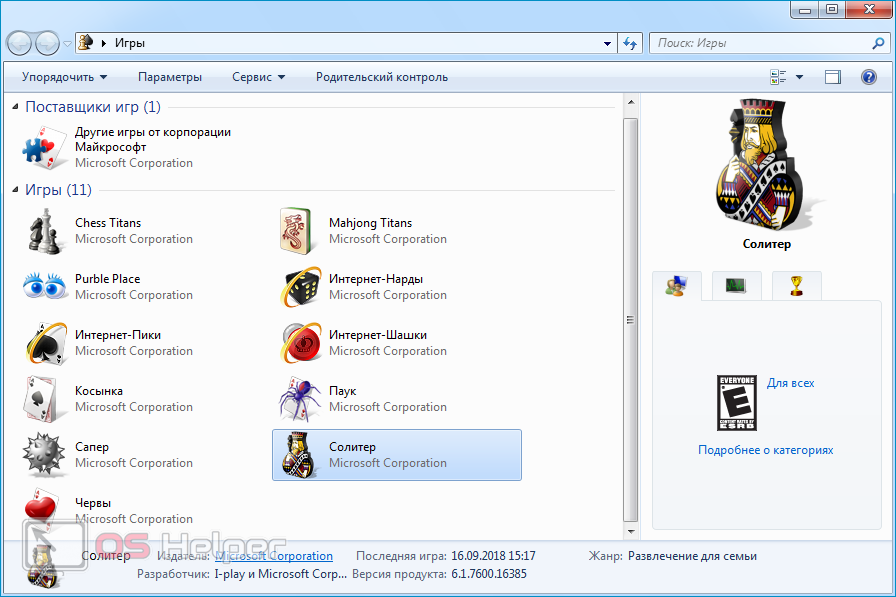Open the Косынка cards icon
896x597 pixels.
click(45, 399)
